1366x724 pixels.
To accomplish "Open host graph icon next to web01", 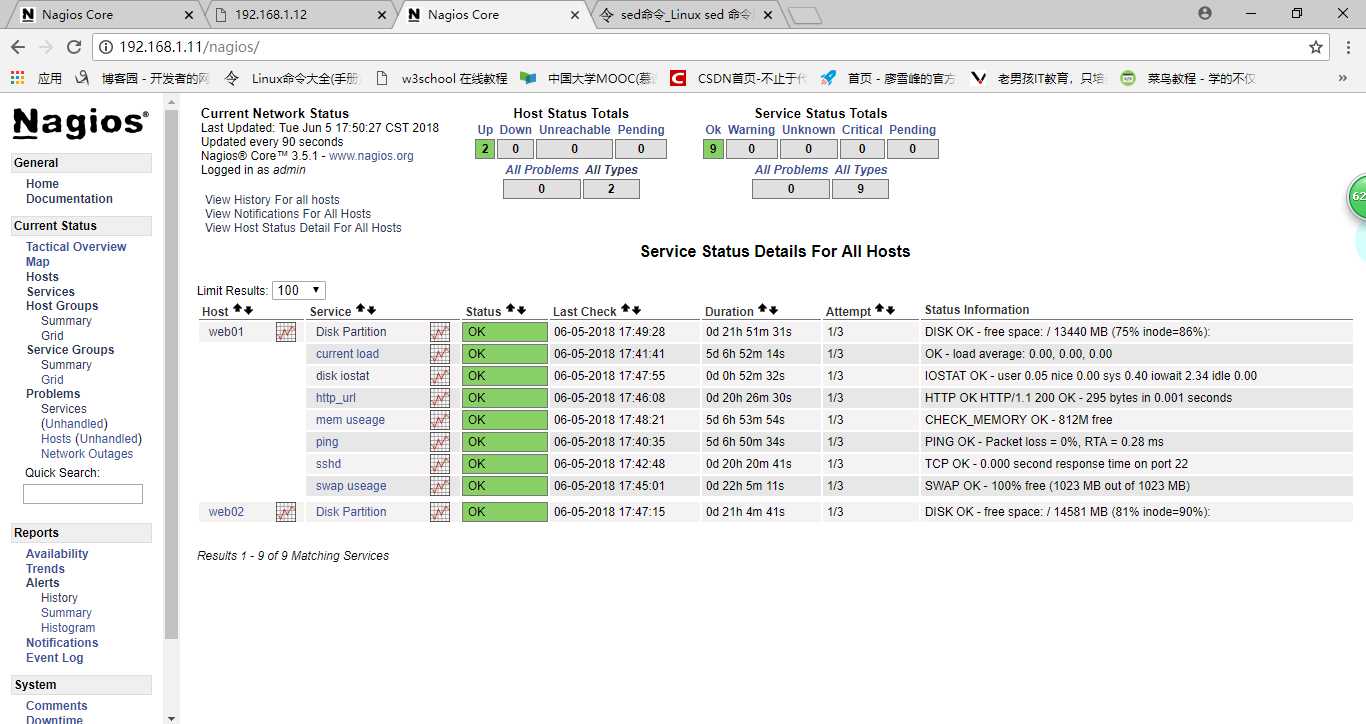I will click(286, 332).
